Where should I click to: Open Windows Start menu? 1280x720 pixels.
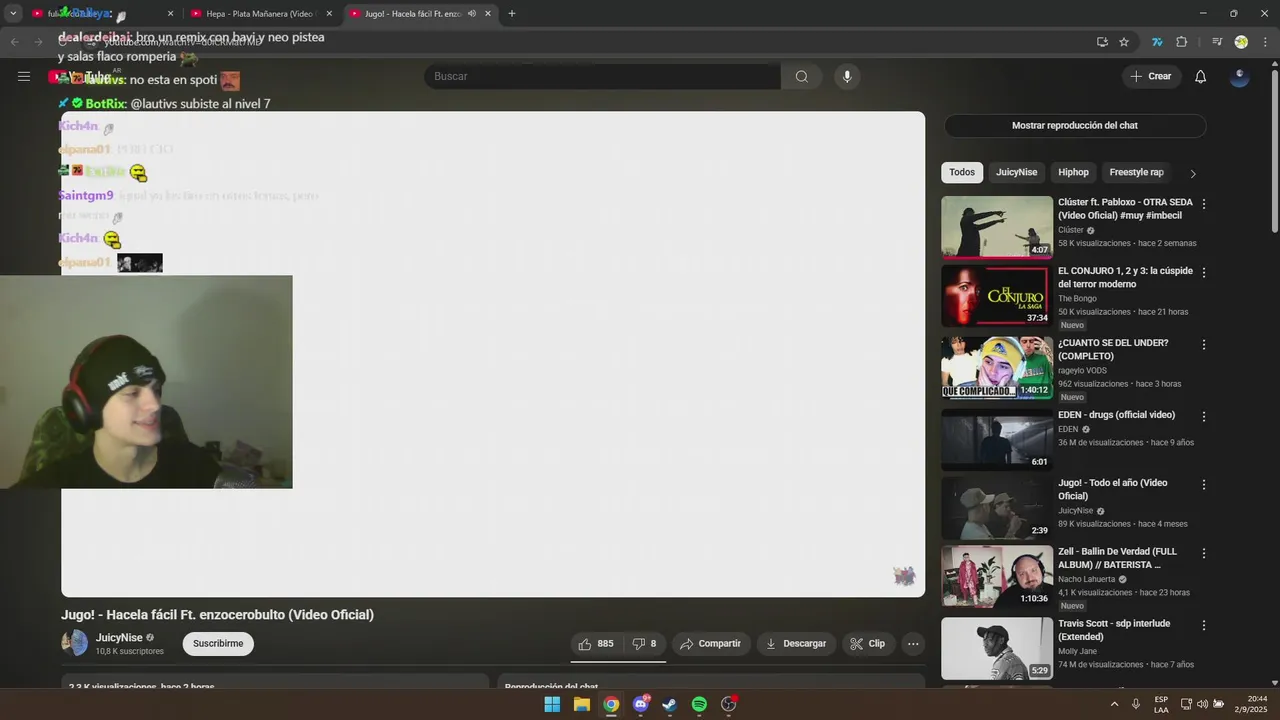[x=552, y=704]
